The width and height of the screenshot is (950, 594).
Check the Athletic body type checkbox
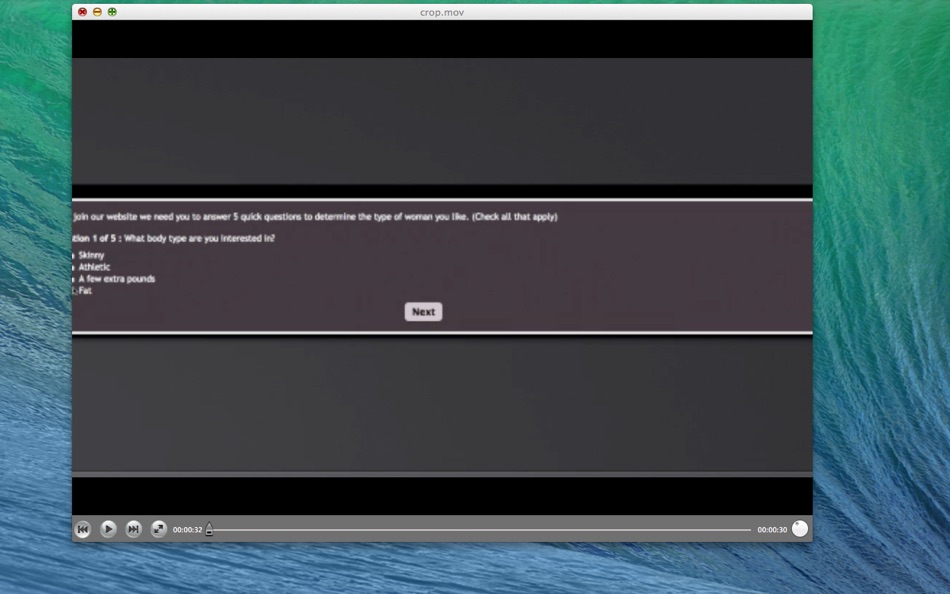pos(72,267)
